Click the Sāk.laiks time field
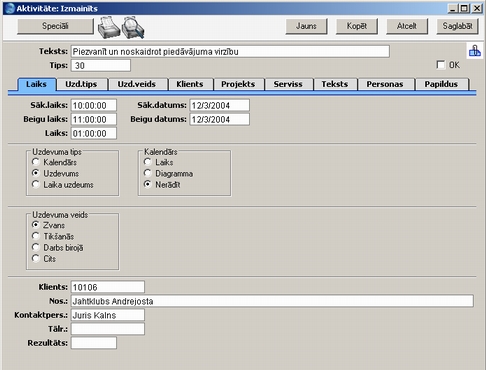 pos(94,105)
